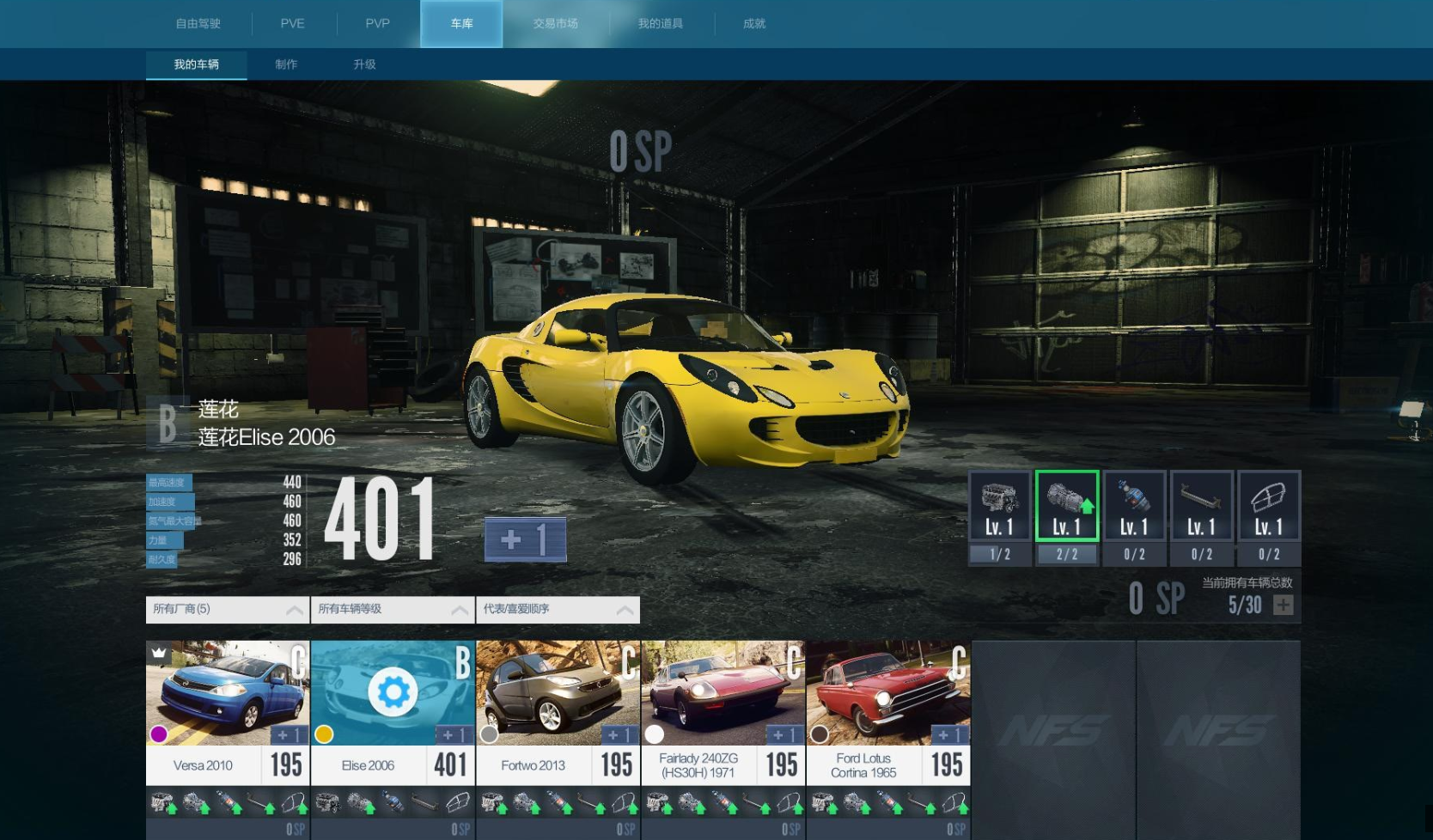Click the gearbox icon under Elise 2006

[361, 803]
